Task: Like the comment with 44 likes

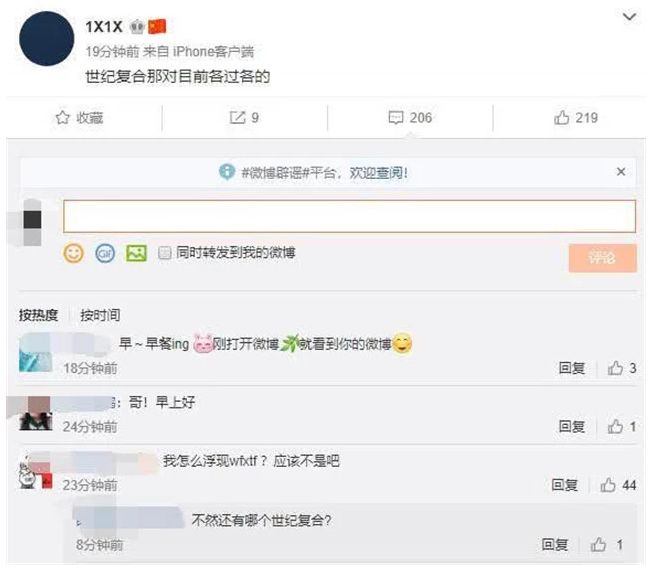Action: pos(618,485)
